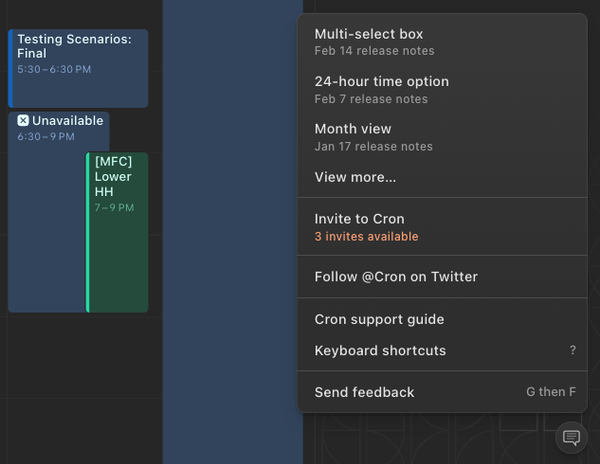This screenshot has height=464, width=600.
Task: Click the Unavailable event's X icon
Action: point(23,120)
